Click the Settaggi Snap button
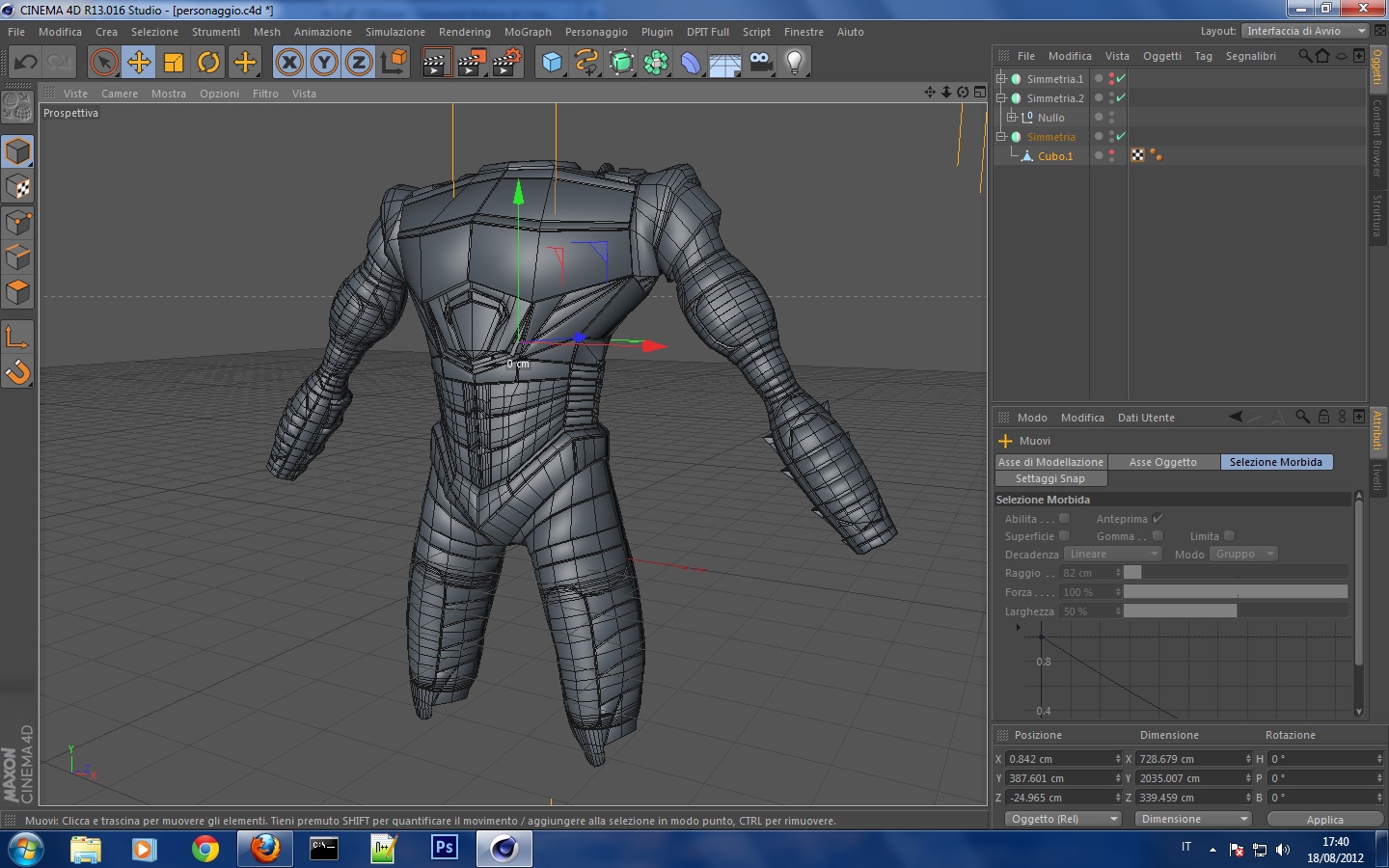1389x868 pixels. click(x=1049, y=478)
